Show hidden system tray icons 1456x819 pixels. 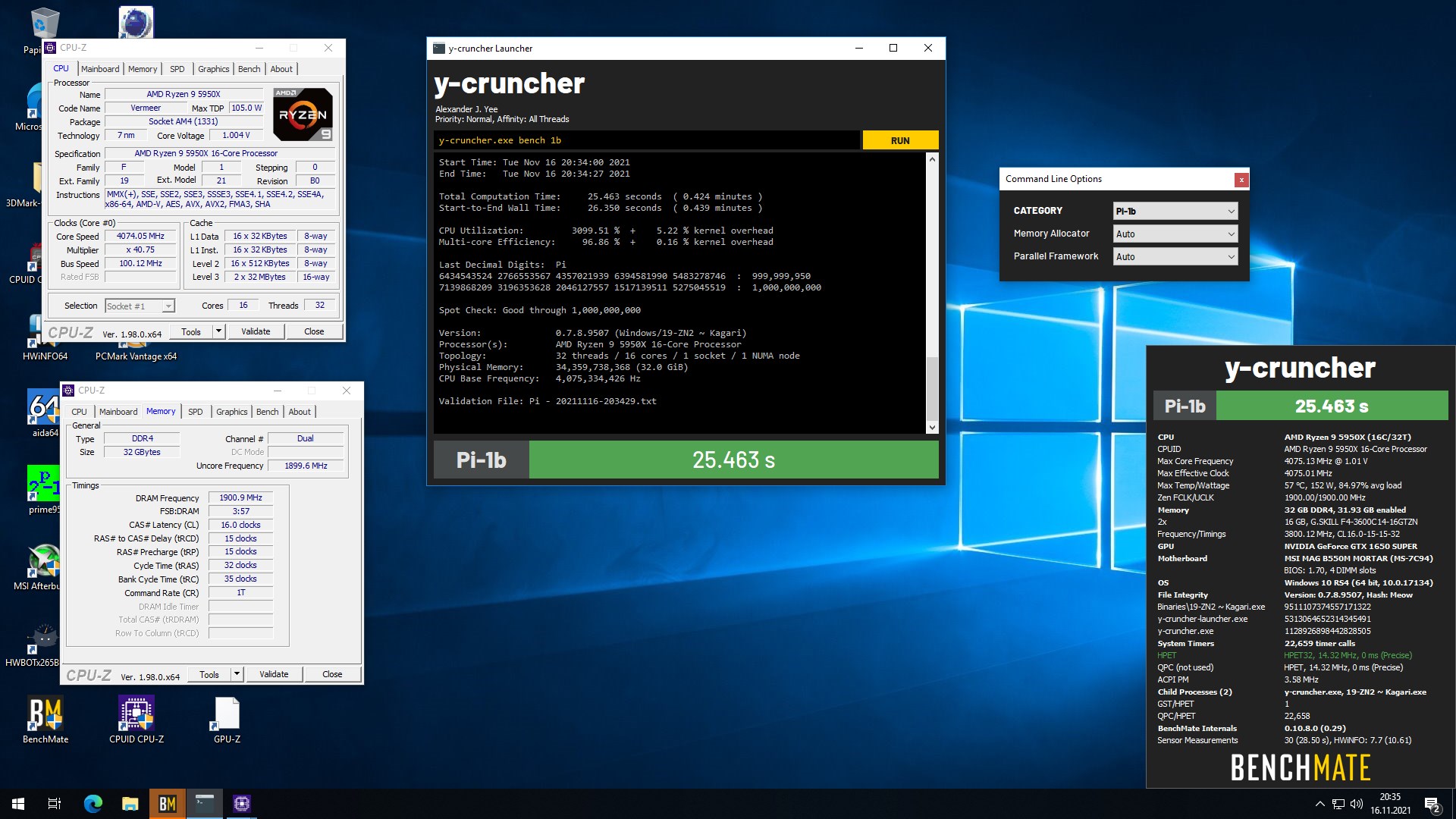point(1319,804)
